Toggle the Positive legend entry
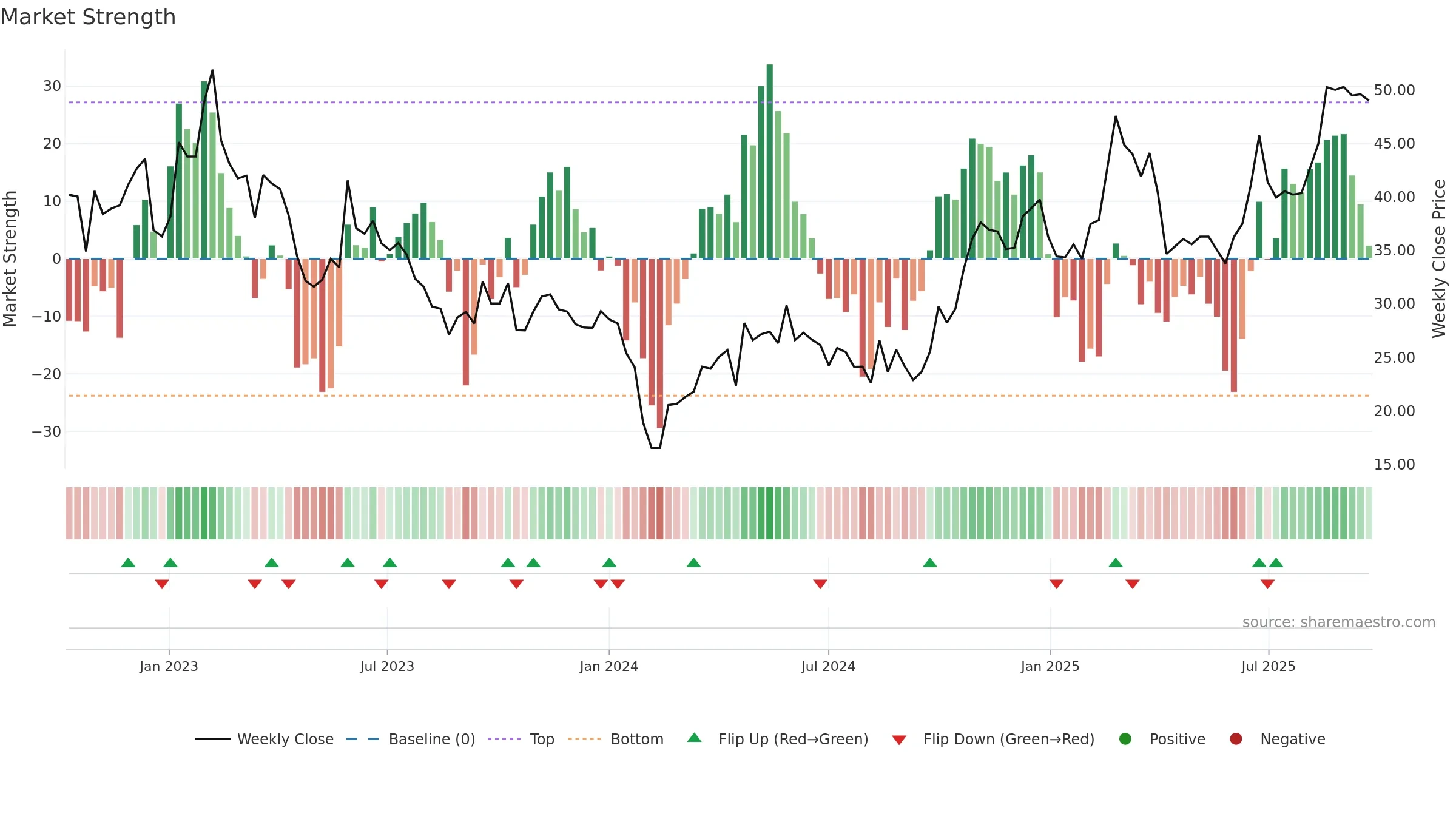1456x819 pixels. [1162, 739]
